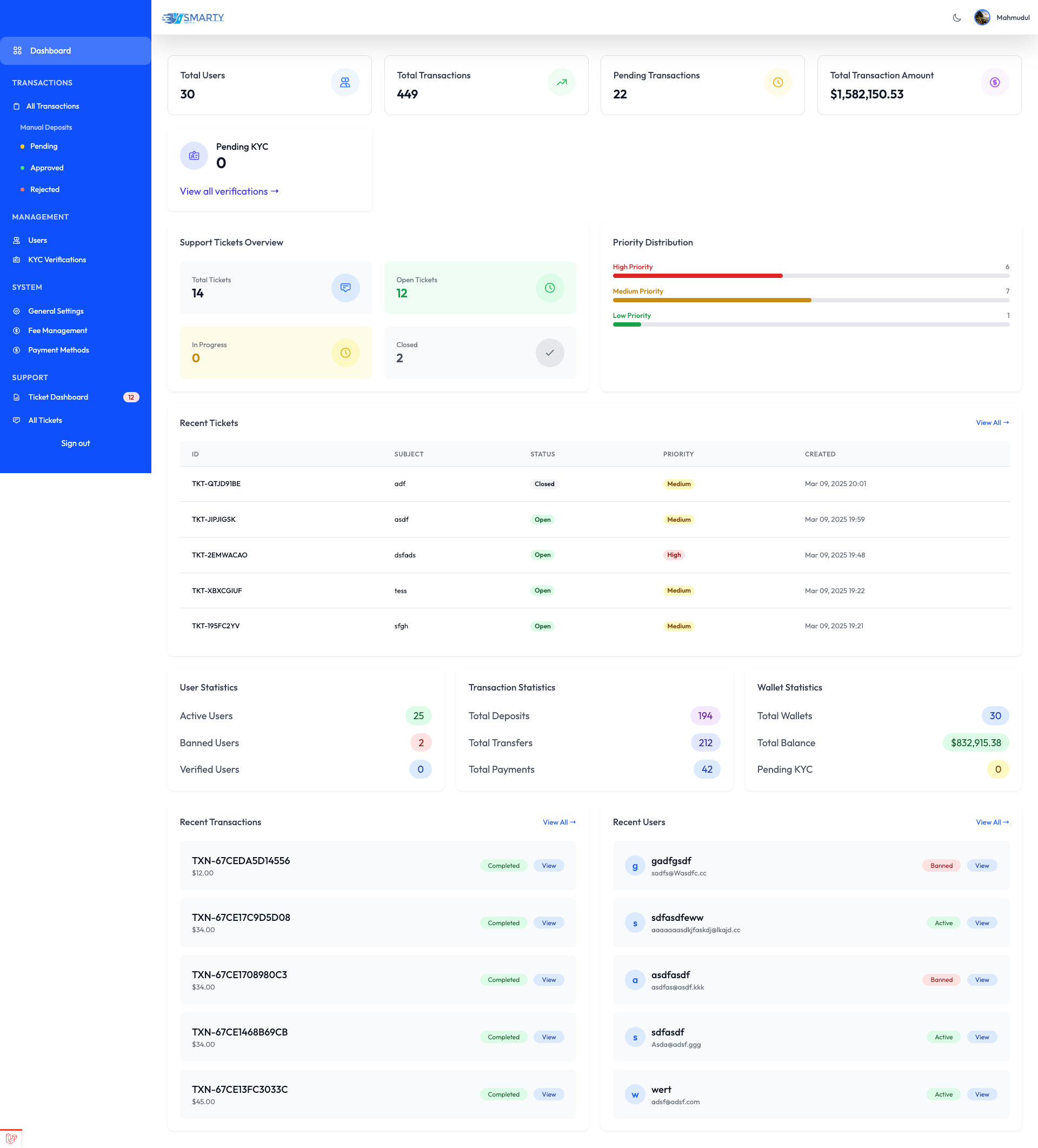Open All Tickets chat icon

17,420
